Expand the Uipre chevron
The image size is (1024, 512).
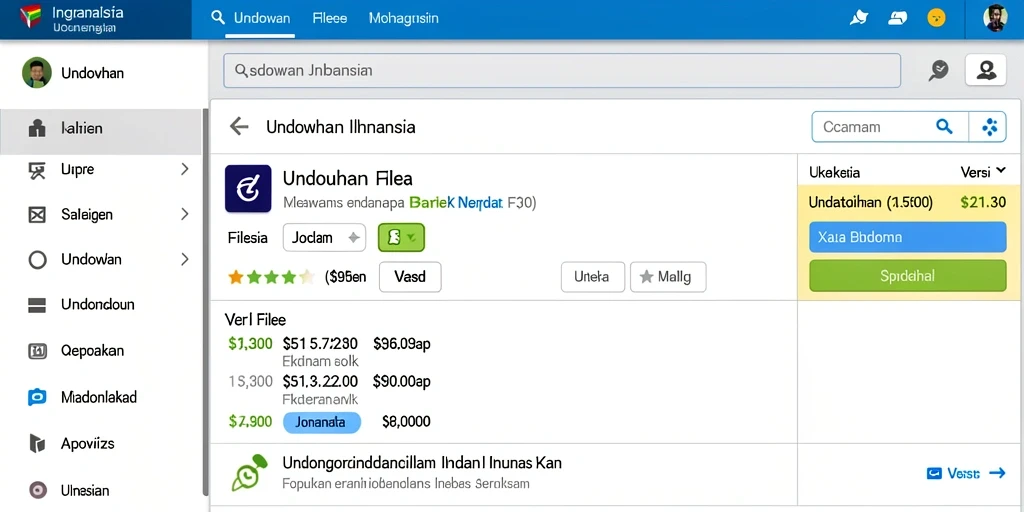(185, 170)
